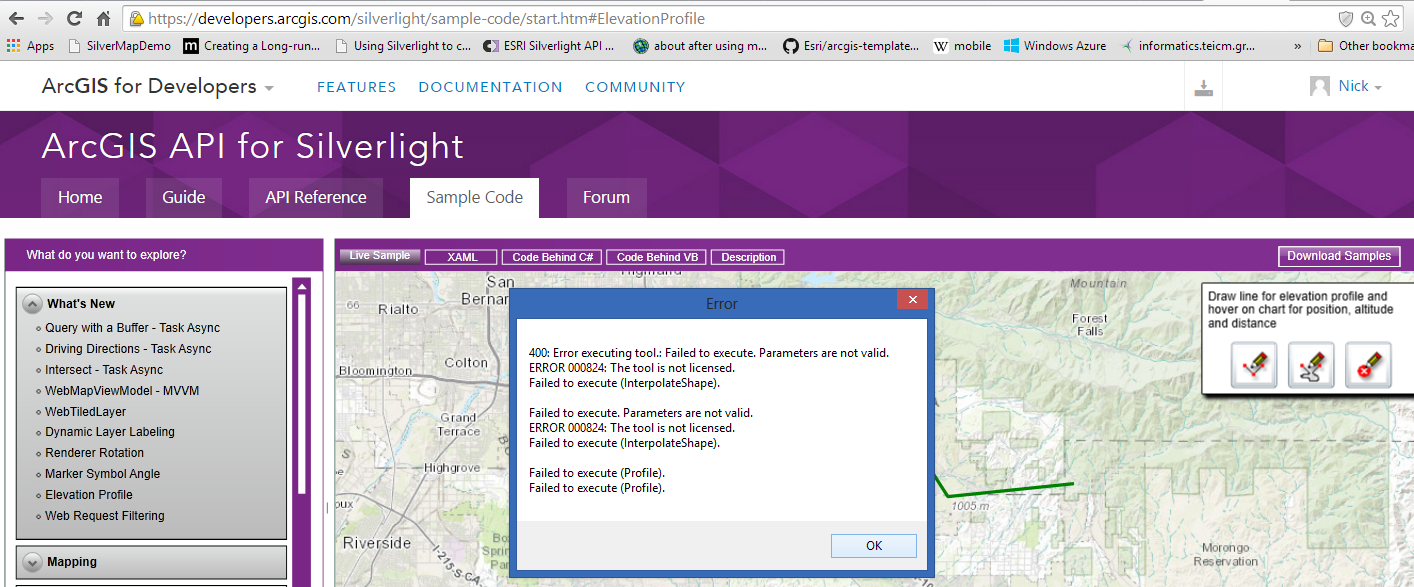The image size is (1414, 587).
Task: Click the download tray icon in site header
Action: coord(1203,88)
